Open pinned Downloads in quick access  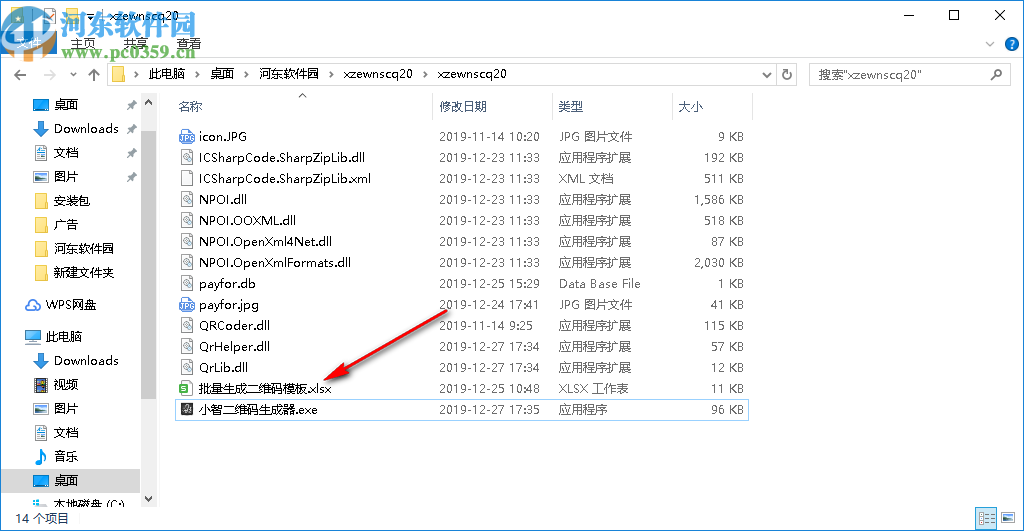point(76,129)
